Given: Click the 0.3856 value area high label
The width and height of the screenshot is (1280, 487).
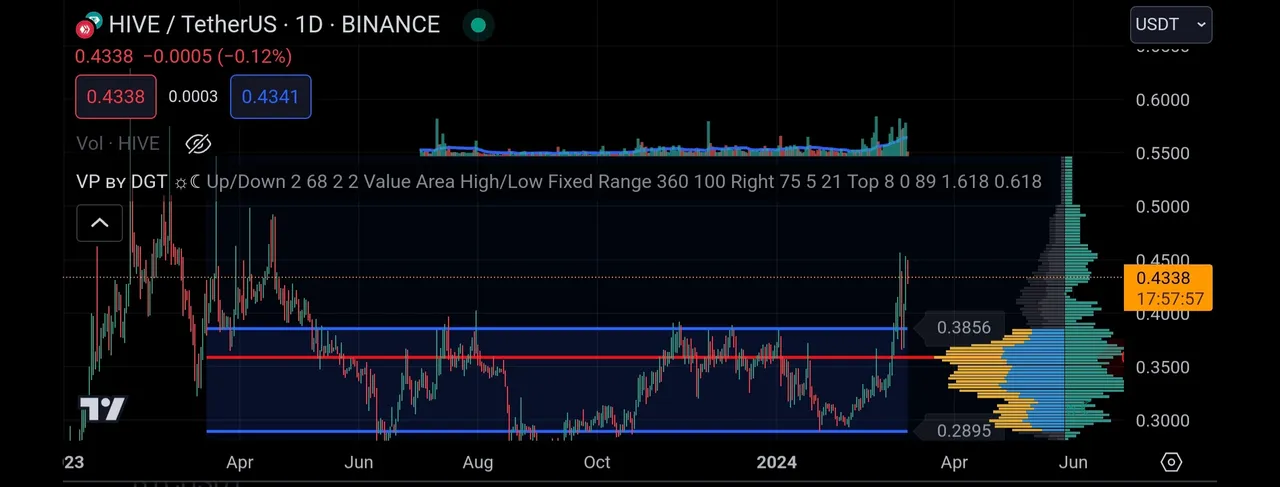Looking at the screenshot, I should pyautogui.click(x=963, y=327).
